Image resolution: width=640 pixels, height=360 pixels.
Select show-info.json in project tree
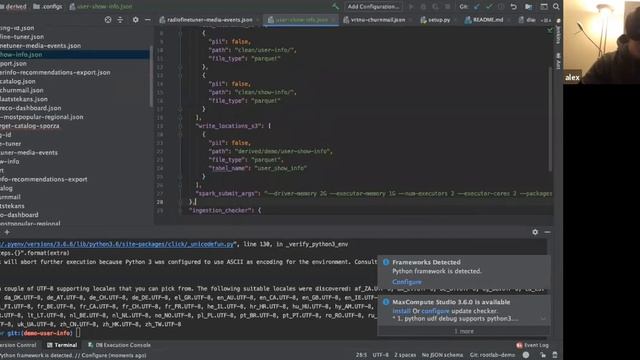74,55
